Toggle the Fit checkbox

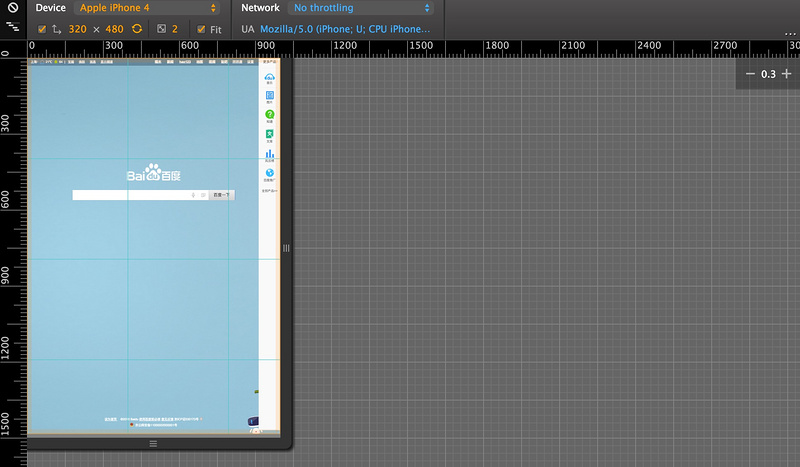point(201,29)
